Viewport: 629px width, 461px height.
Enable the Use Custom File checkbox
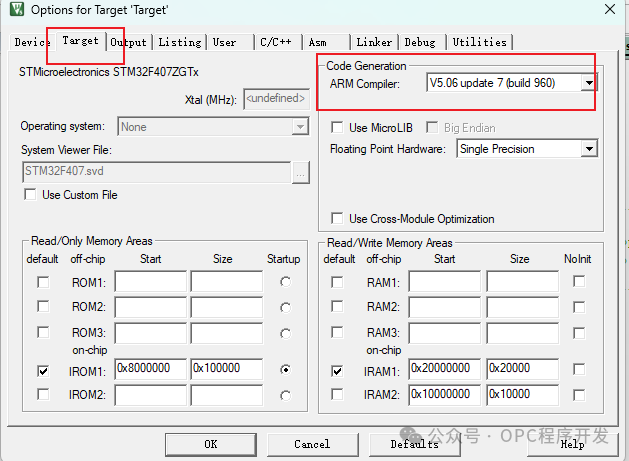[x=30, y=195]
